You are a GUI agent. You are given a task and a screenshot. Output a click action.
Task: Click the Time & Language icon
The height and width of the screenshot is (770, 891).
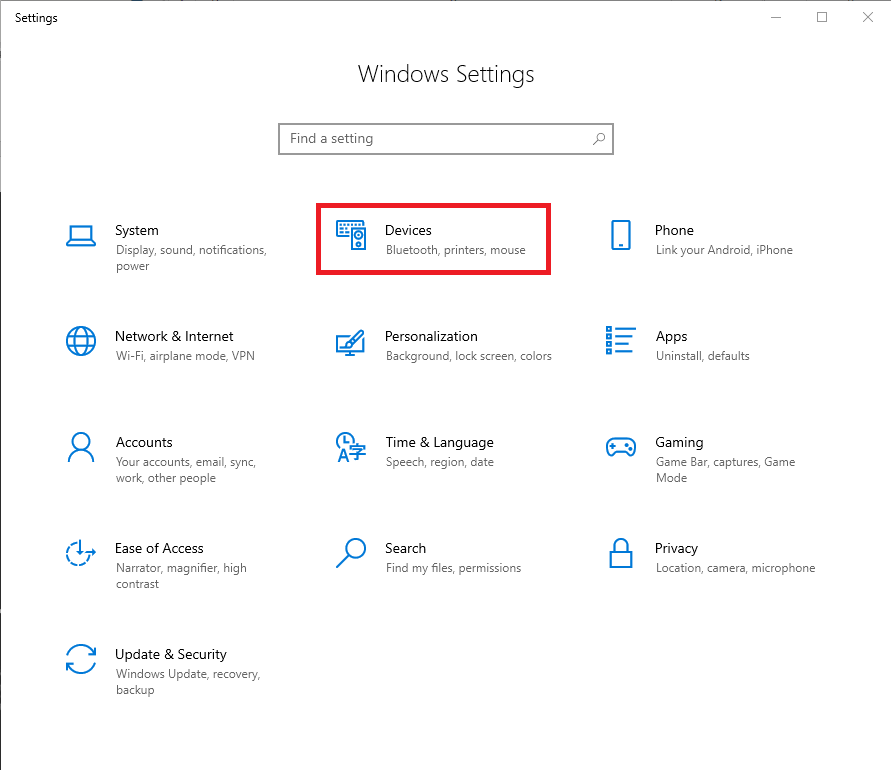(351, 447)
